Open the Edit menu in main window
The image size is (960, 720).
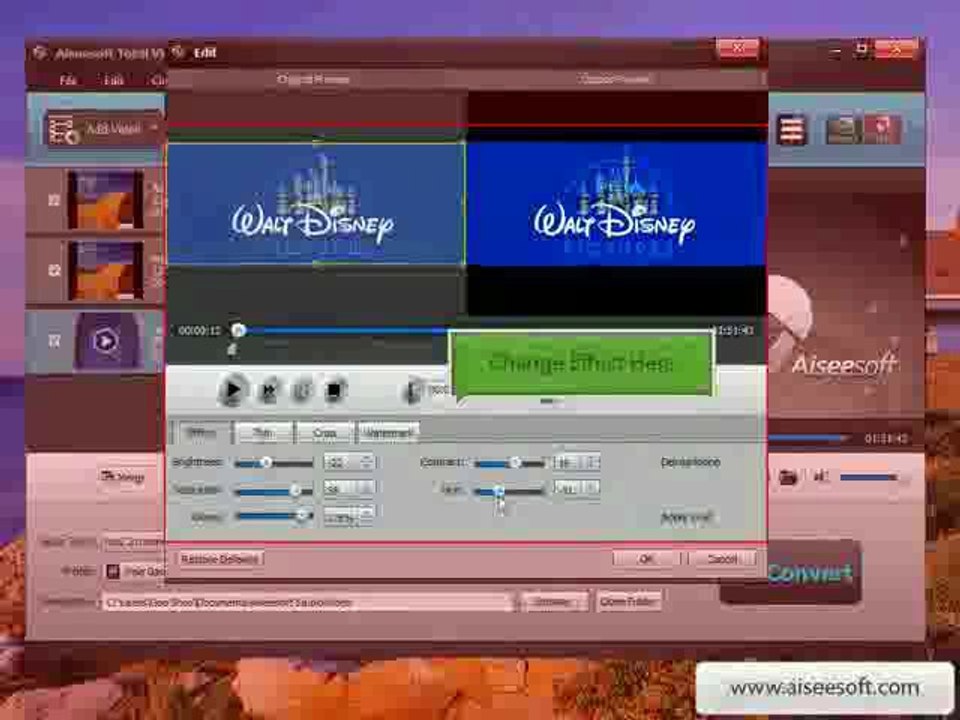tap(113, 80)
